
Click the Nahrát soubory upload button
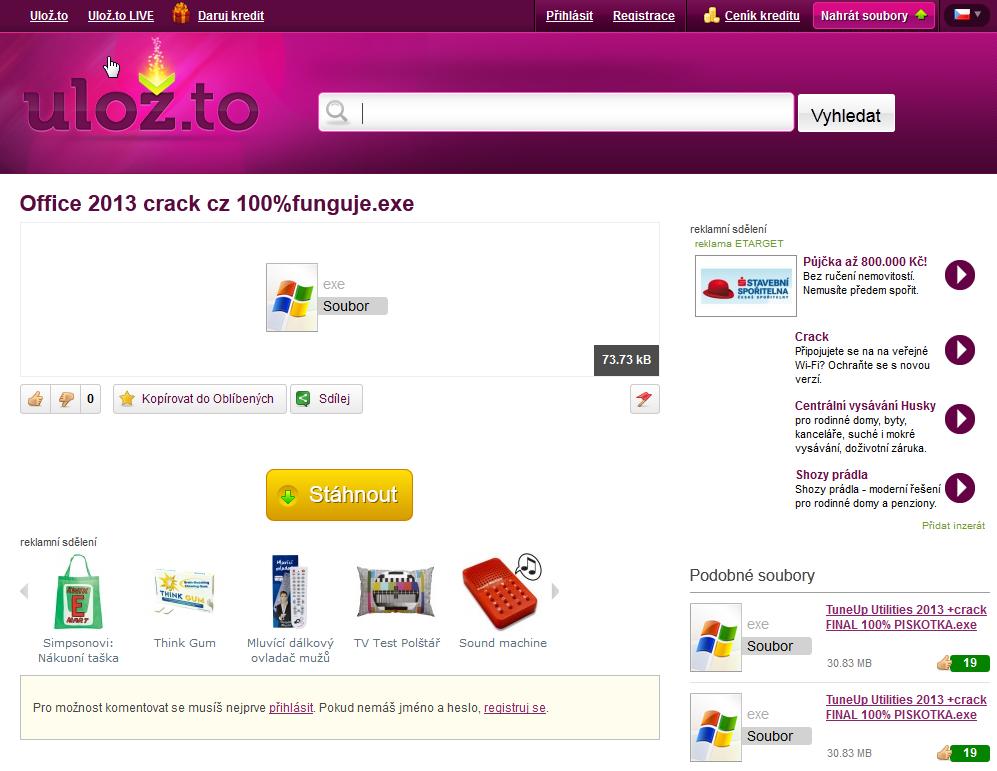pyautogui.click(x=874, y=15)
